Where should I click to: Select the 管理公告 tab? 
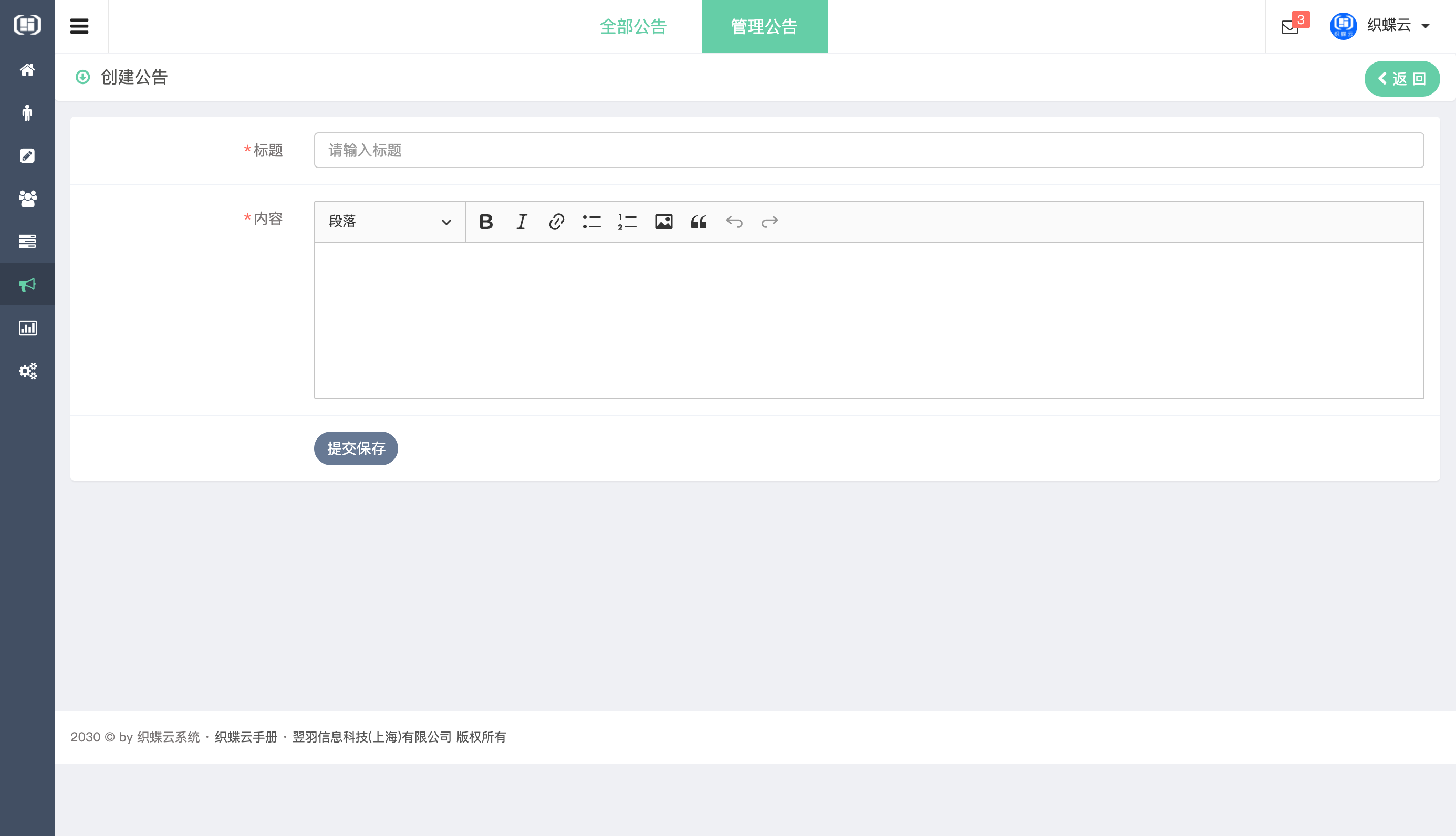click(x=764, y=26)
